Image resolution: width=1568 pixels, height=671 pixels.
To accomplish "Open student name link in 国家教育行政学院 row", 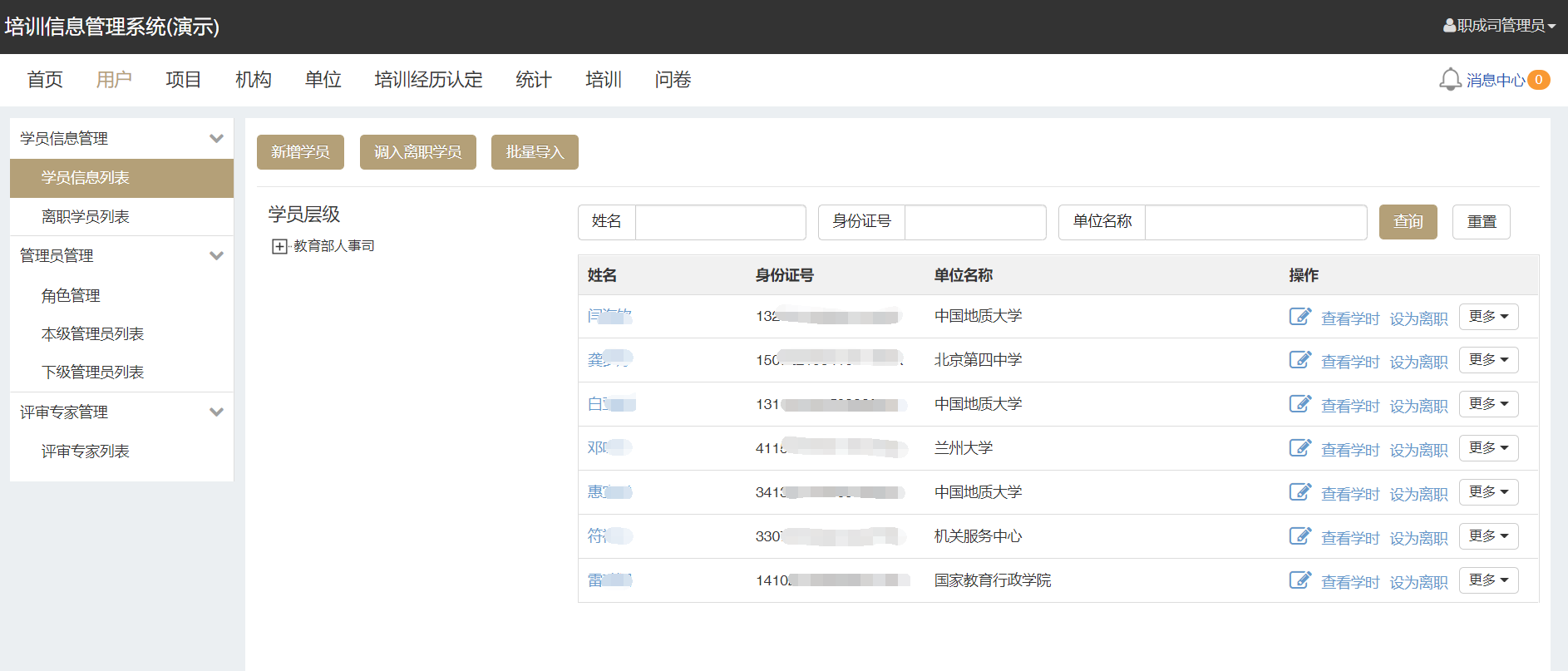I will point(610,580).
